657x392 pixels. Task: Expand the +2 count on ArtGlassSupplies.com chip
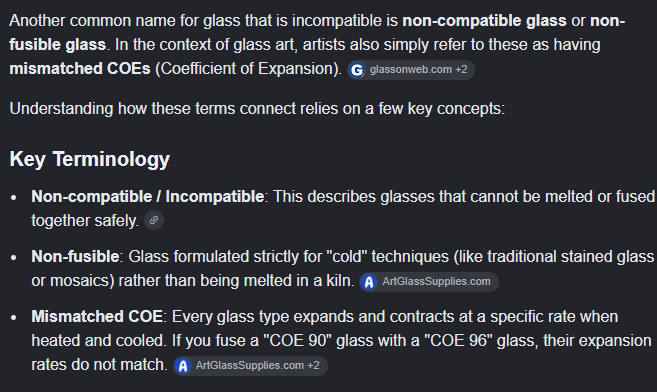point(313,366)
